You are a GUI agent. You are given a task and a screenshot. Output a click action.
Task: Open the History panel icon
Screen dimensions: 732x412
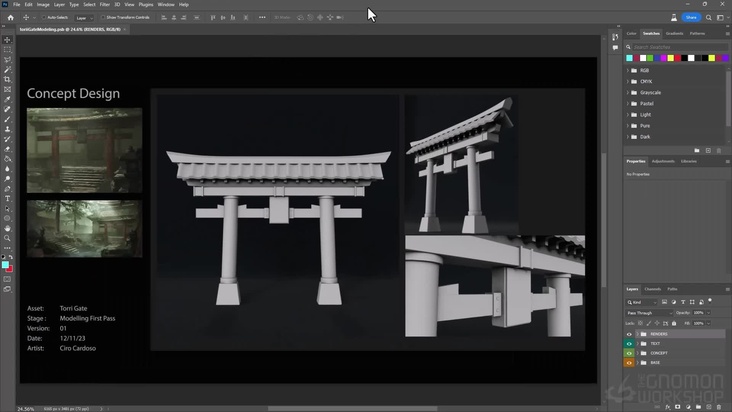(615, 37)
